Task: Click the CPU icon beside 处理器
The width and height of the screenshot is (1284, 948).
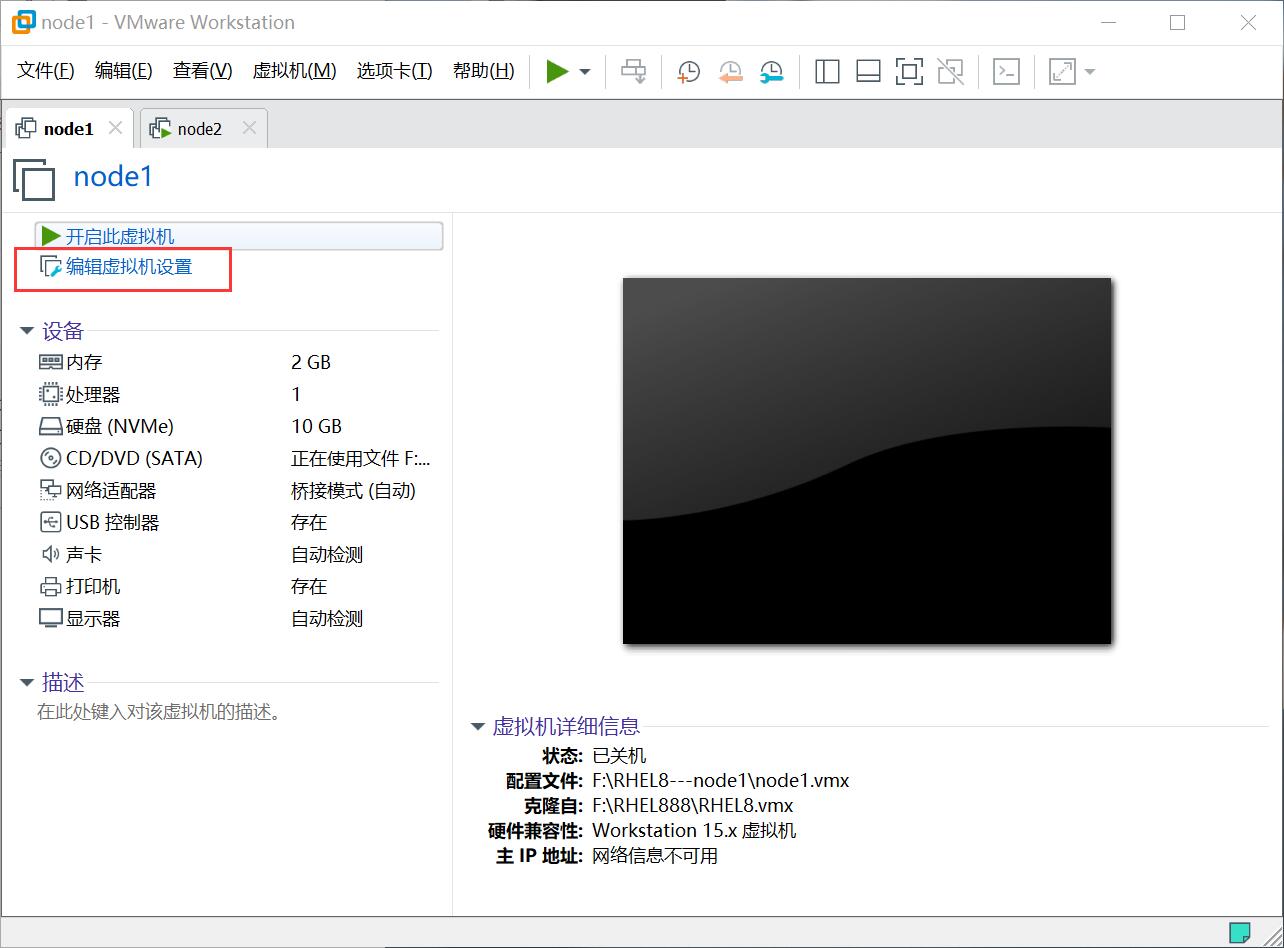Action: (x=50, y=394)
